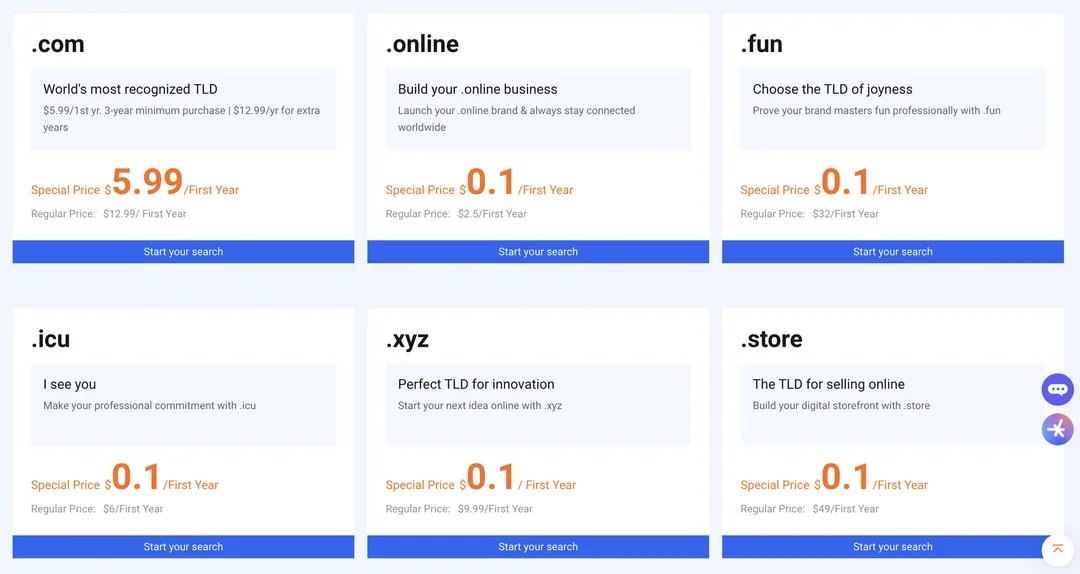Click "The TLD for selling online" text
The width and height of the screenshot is (1080, 574).
point(829,384)
